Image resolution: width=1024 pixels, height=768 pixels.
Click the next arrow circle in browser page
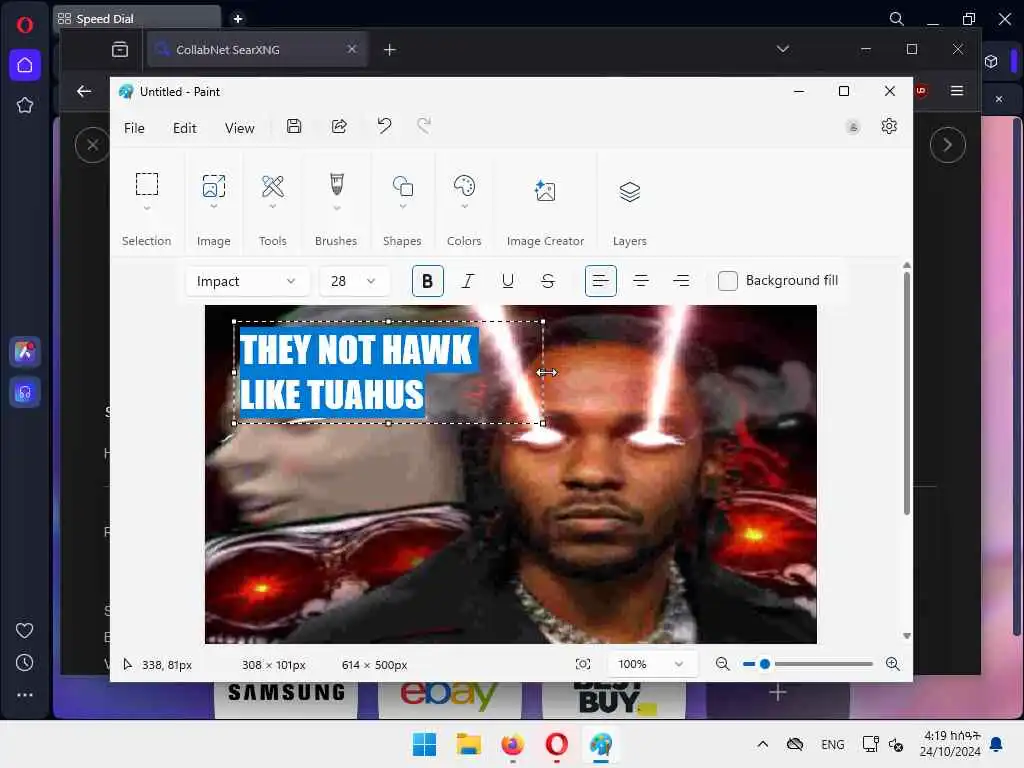click(948, 144)
